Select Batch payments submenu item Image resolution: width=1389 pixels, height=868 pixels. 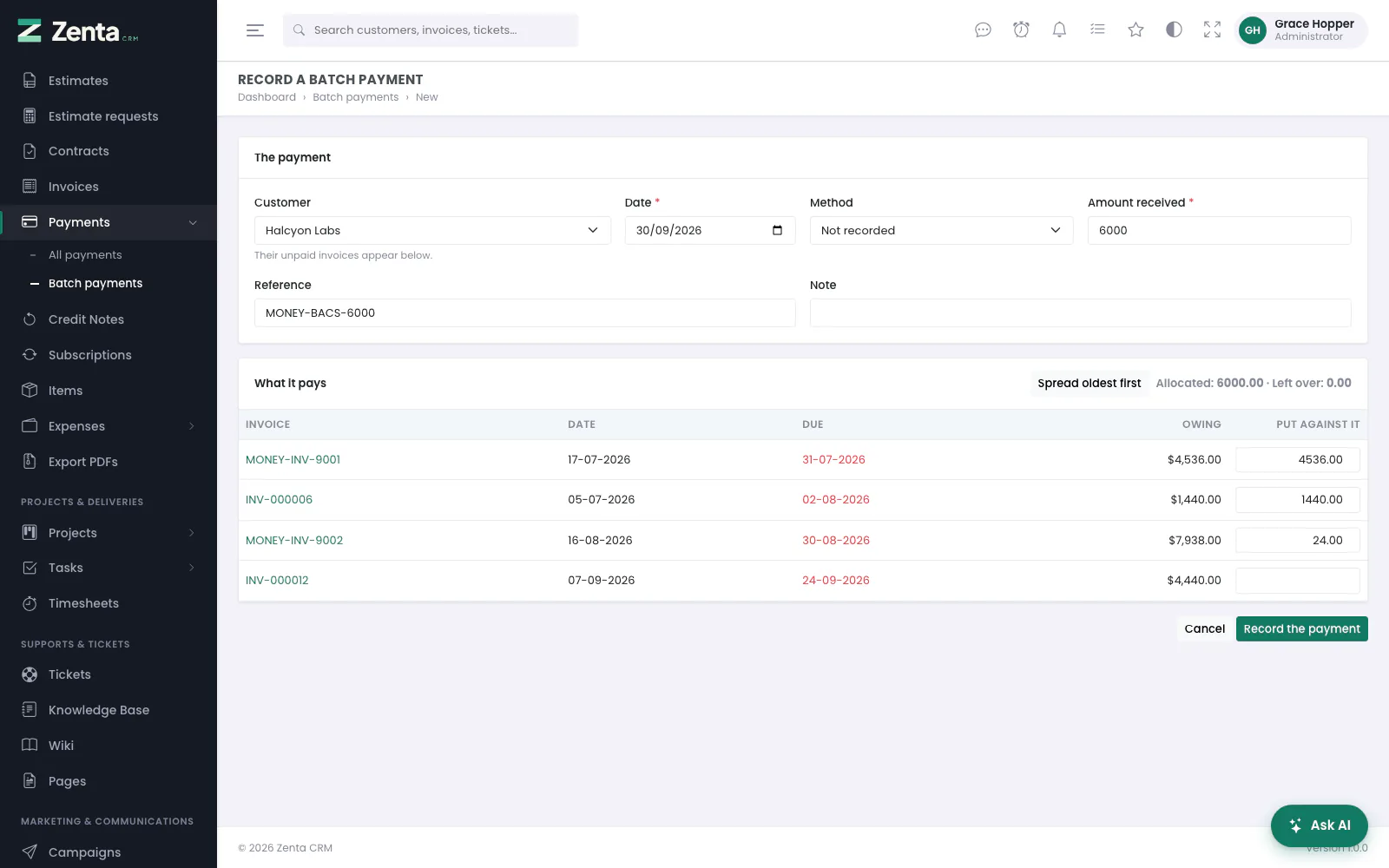[x=95, y=284]
